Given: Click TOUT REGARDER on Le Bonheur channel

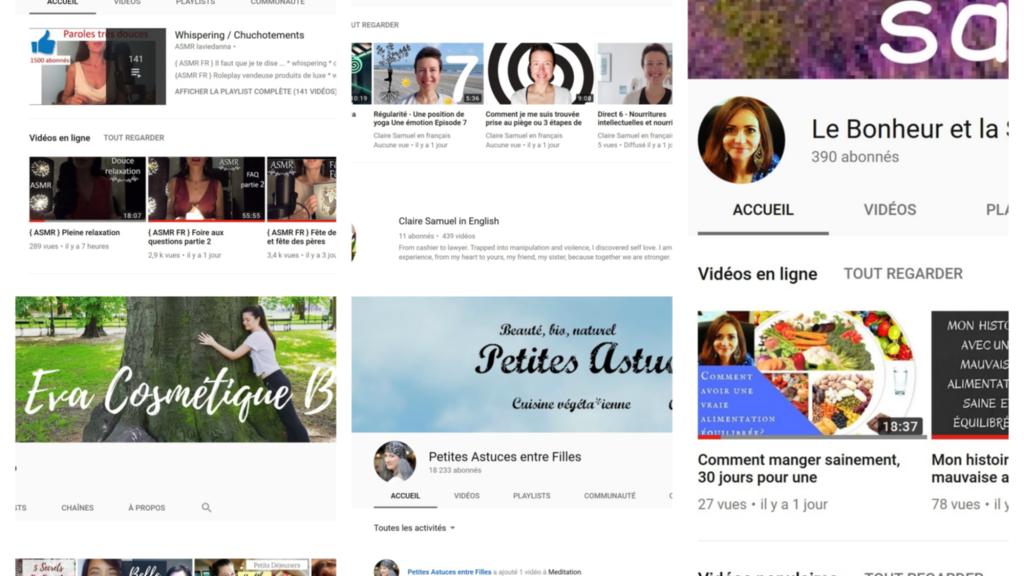Looking at the screenshot, I should point(903,274).
